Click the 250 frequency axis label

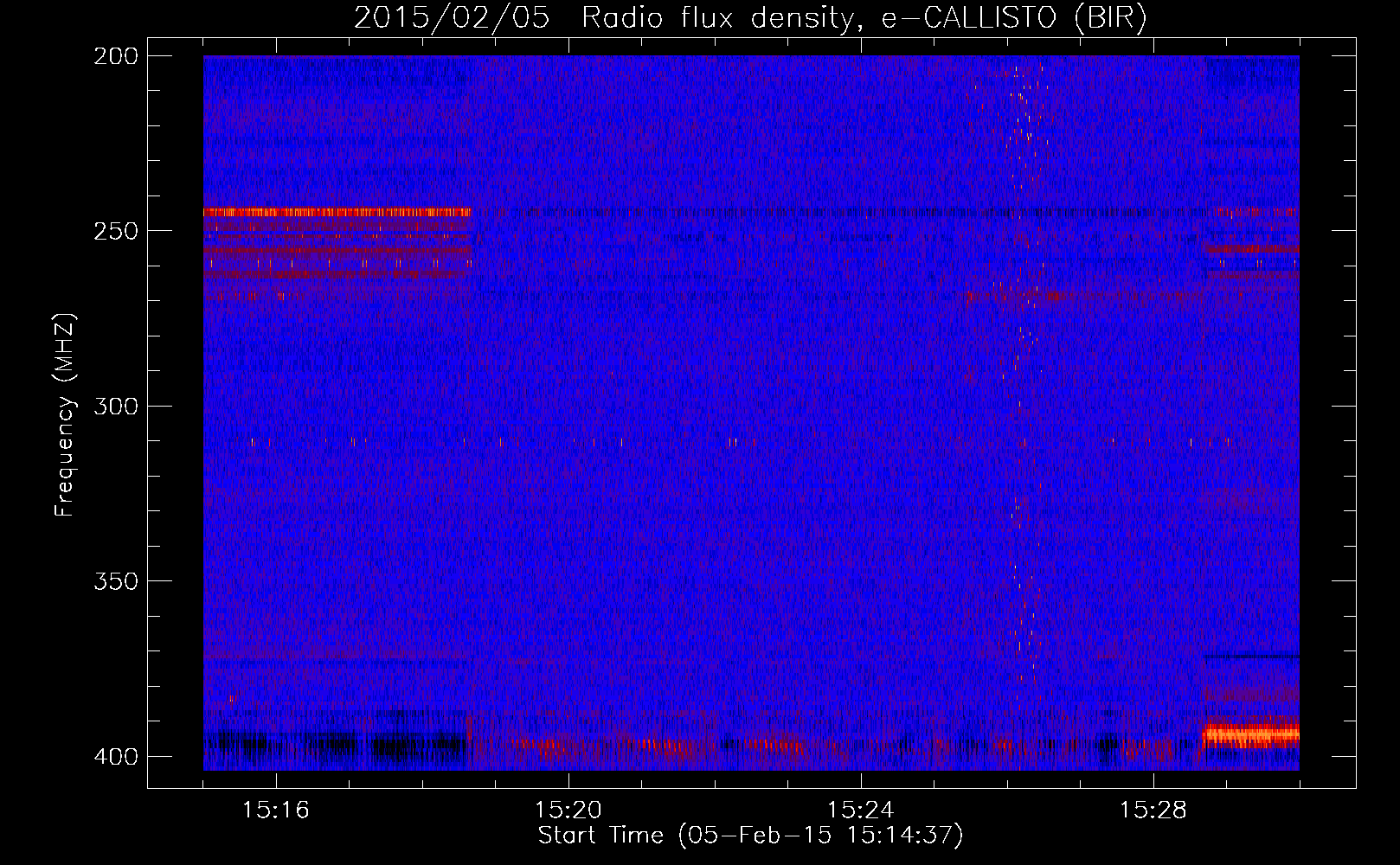[116, 231]
